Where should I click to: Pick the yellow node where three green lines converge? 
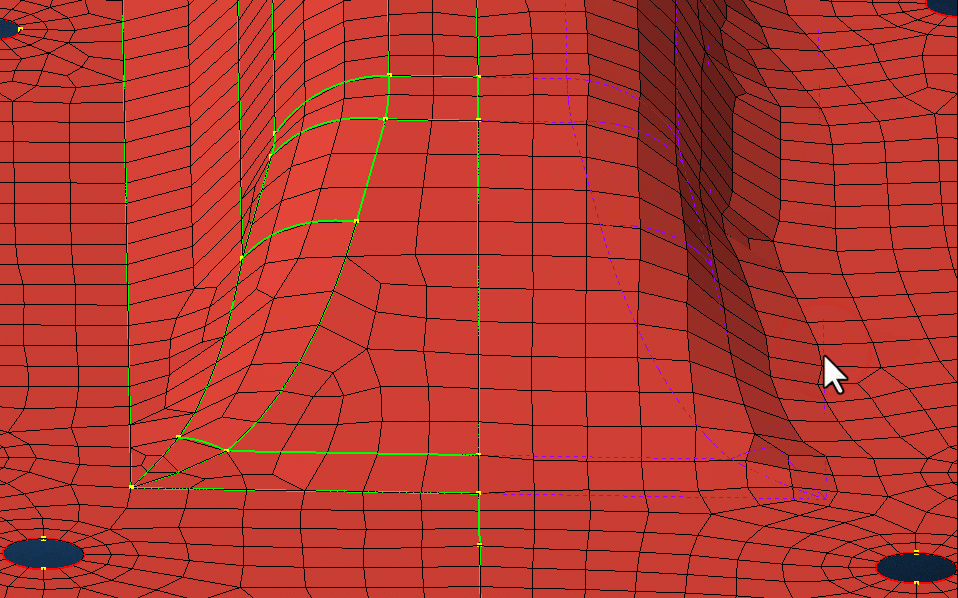click(132, 487)
